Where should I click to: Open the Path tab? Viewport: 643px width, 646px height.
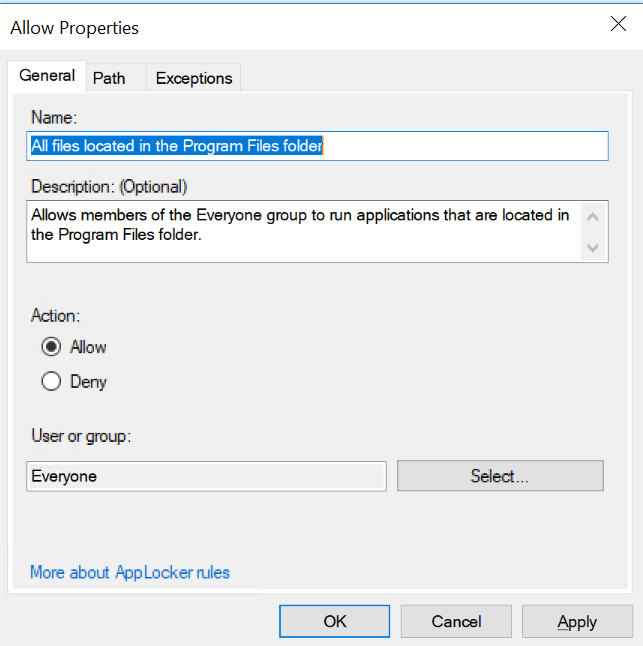pos(109,78)
